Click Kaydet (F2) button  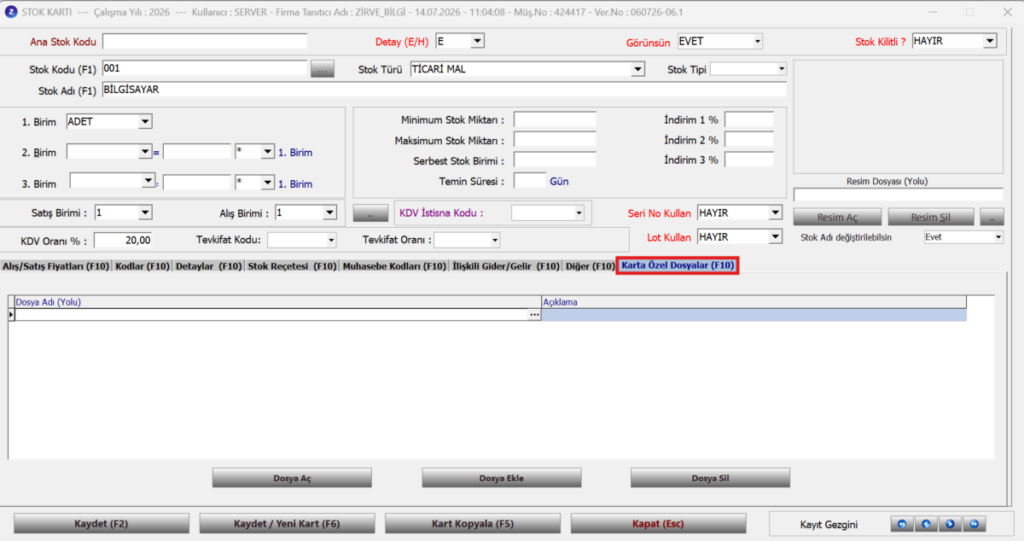101,524
